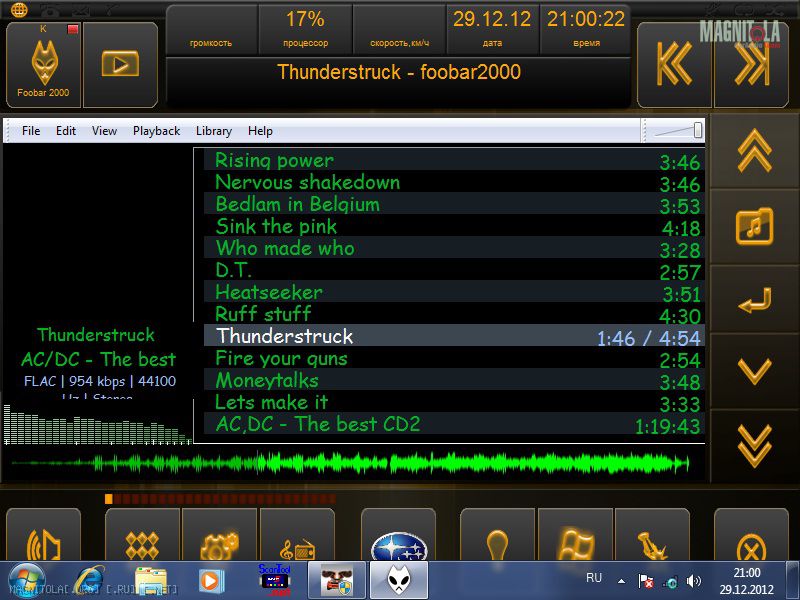Click the скорость, км/ч speed panel
The height and width of the screenshot is (600, 800).
pyautogui.click(x=399, y=30)
